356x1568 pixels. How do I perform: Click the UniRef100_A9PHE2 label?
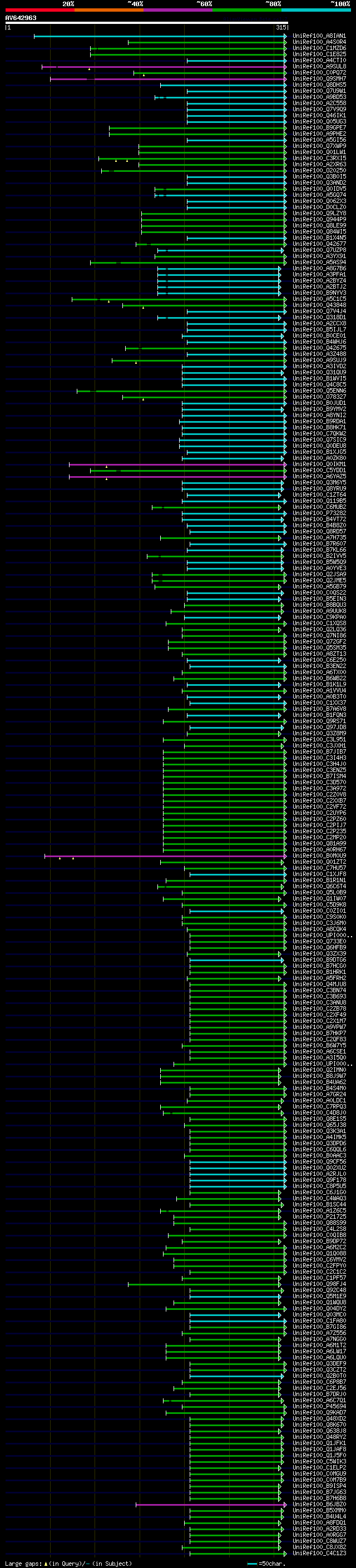319,134
